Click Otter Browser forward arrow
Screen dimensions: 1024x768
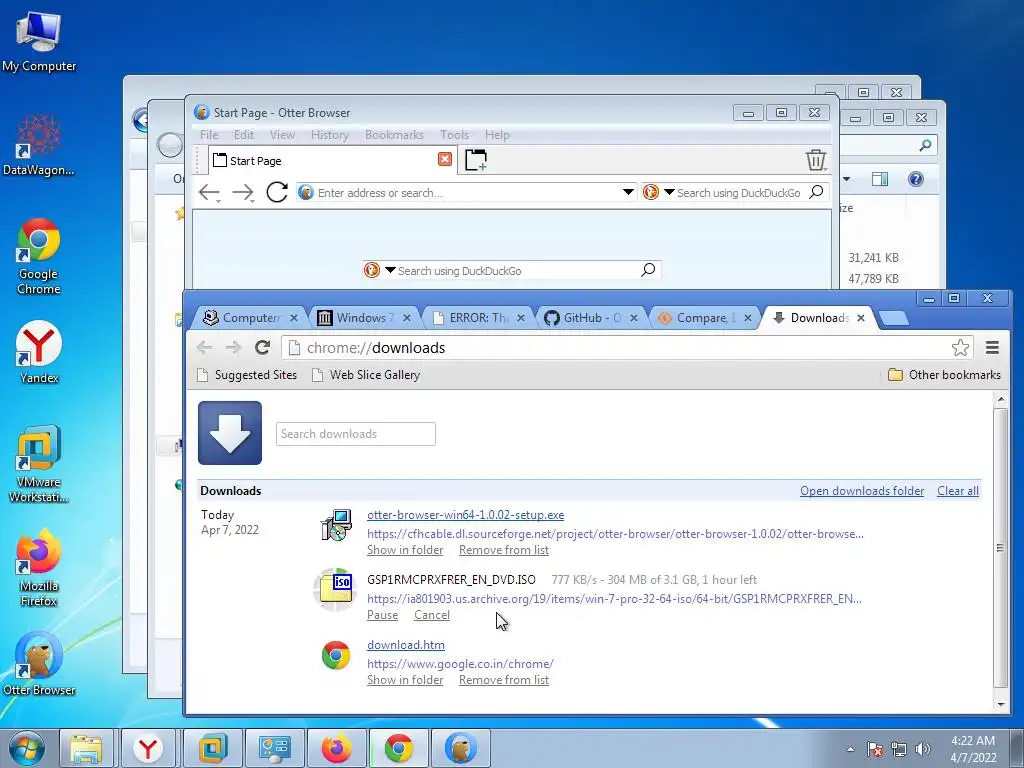[x=243, y=192]
